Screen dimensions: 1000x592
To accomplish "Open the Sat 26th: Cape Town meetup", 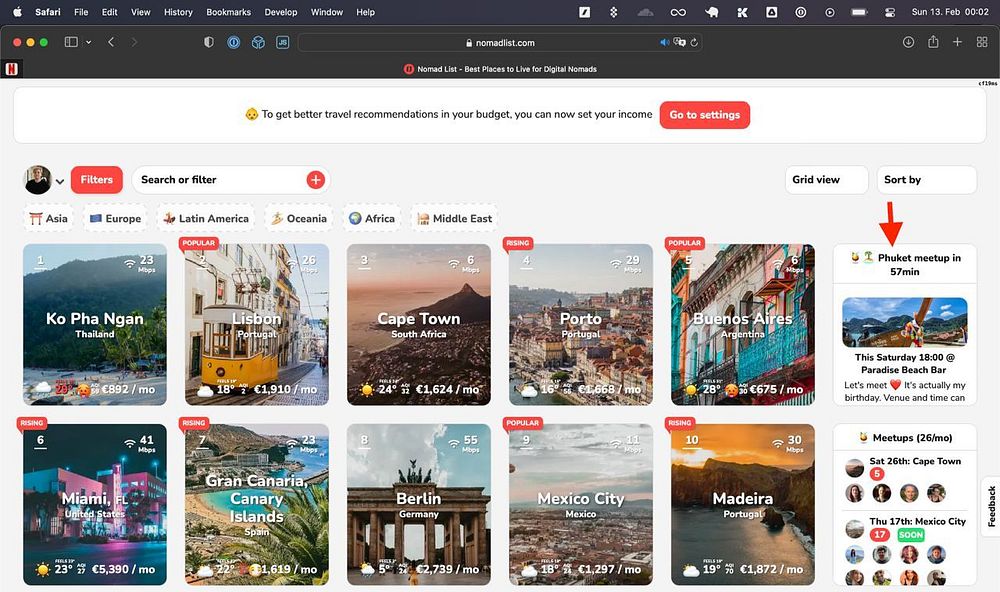I will click(915, 461).
